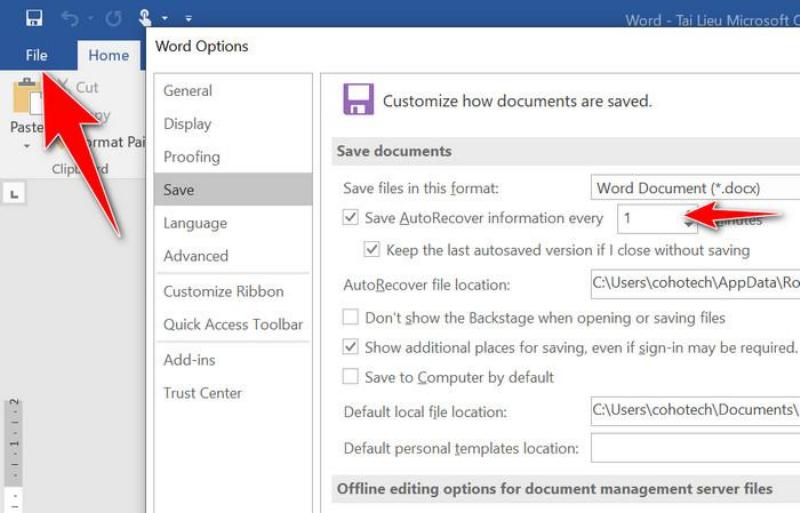Image resolution: width=800 pixels, height=513 pixels.
Task: Select General in Word Options list
Action: click(233, 91)
